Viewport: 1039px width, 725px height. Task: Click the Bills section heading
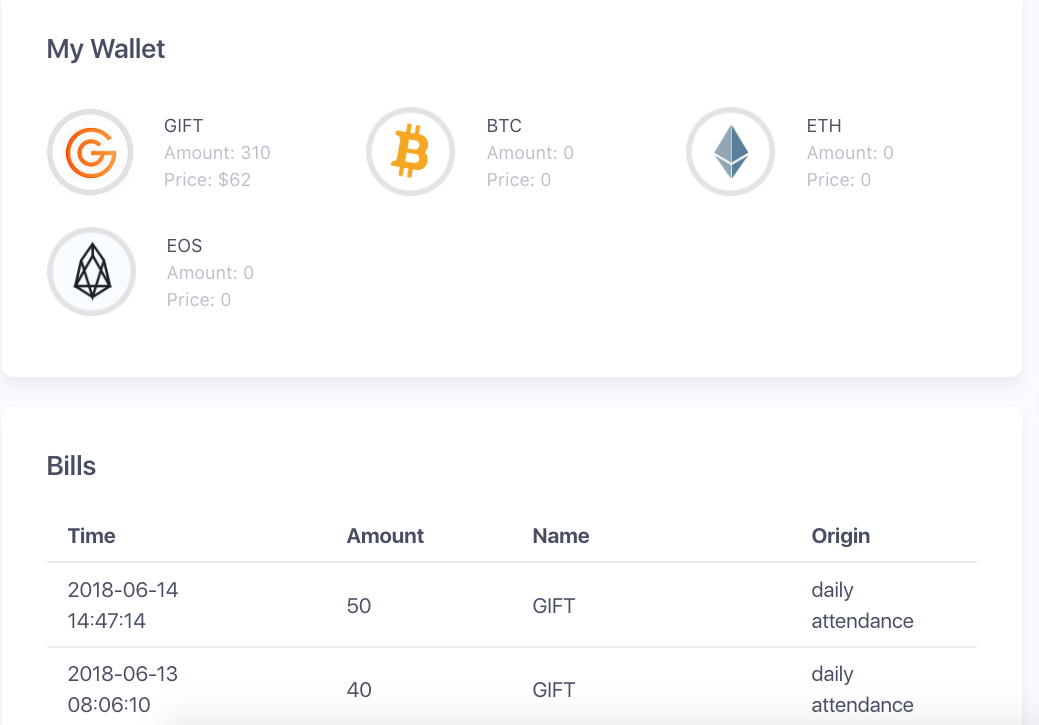[71, 466]
